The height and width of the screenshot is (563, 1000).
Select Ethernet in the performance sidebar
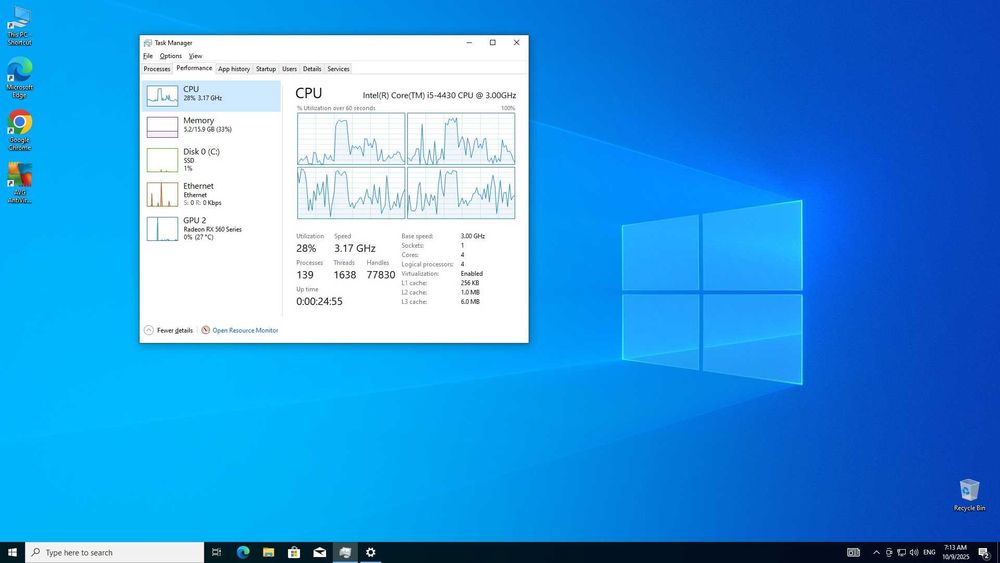pyautogui.click(x=211, y=194)
